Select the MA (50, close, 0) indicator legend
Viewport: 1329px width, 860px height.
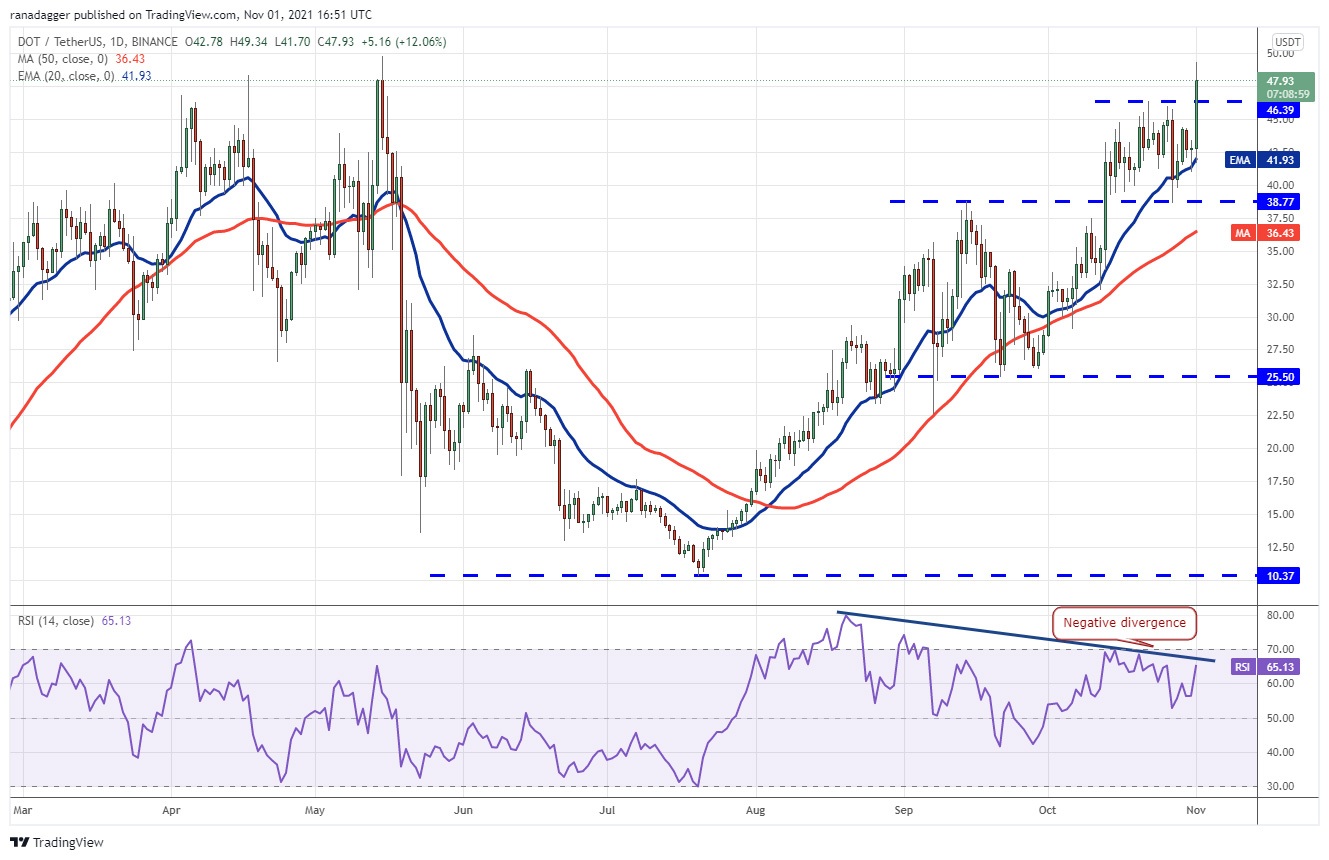72,59
